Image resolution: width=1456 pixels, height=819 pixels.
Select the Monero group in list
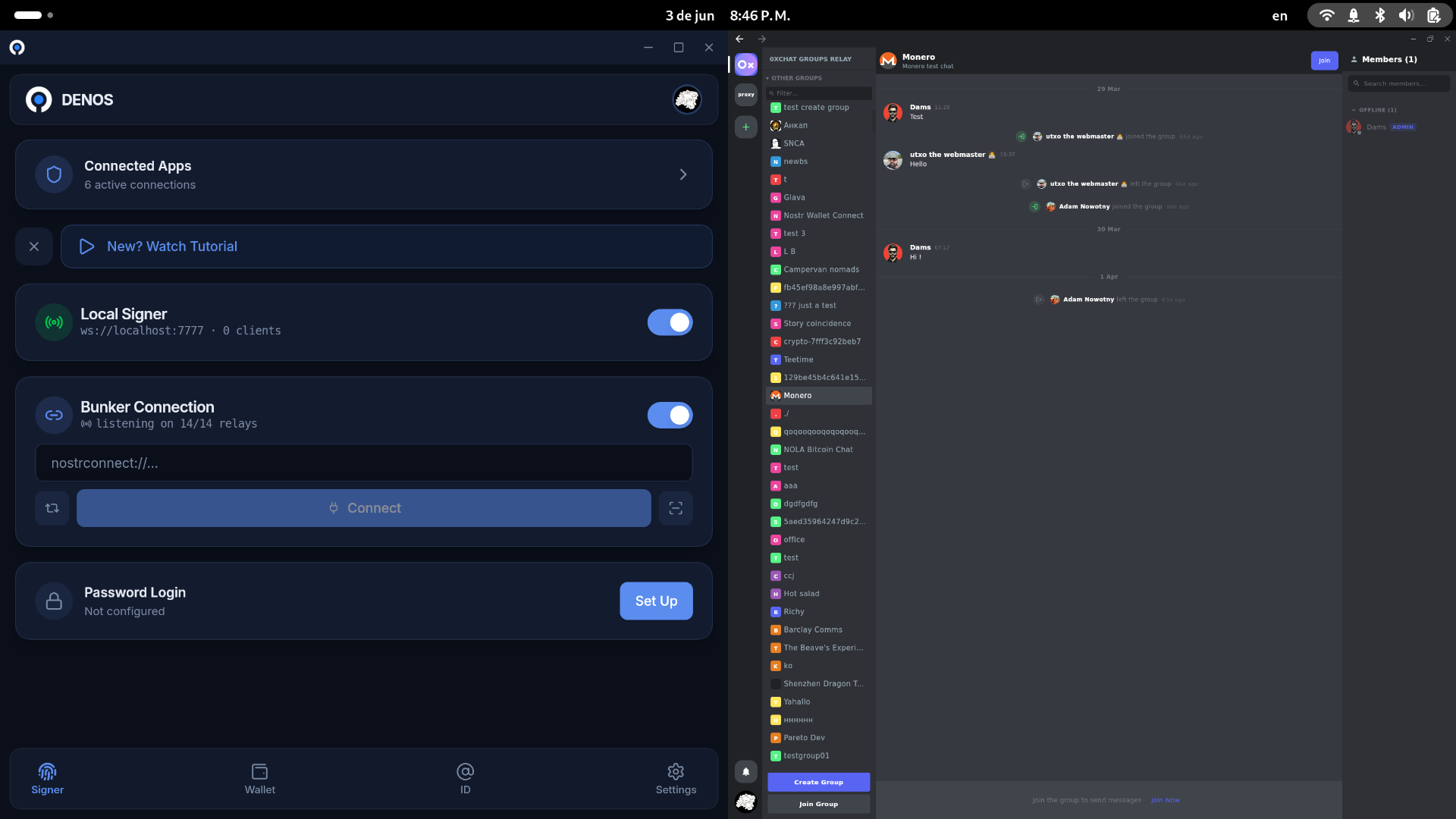click(818, 395)
